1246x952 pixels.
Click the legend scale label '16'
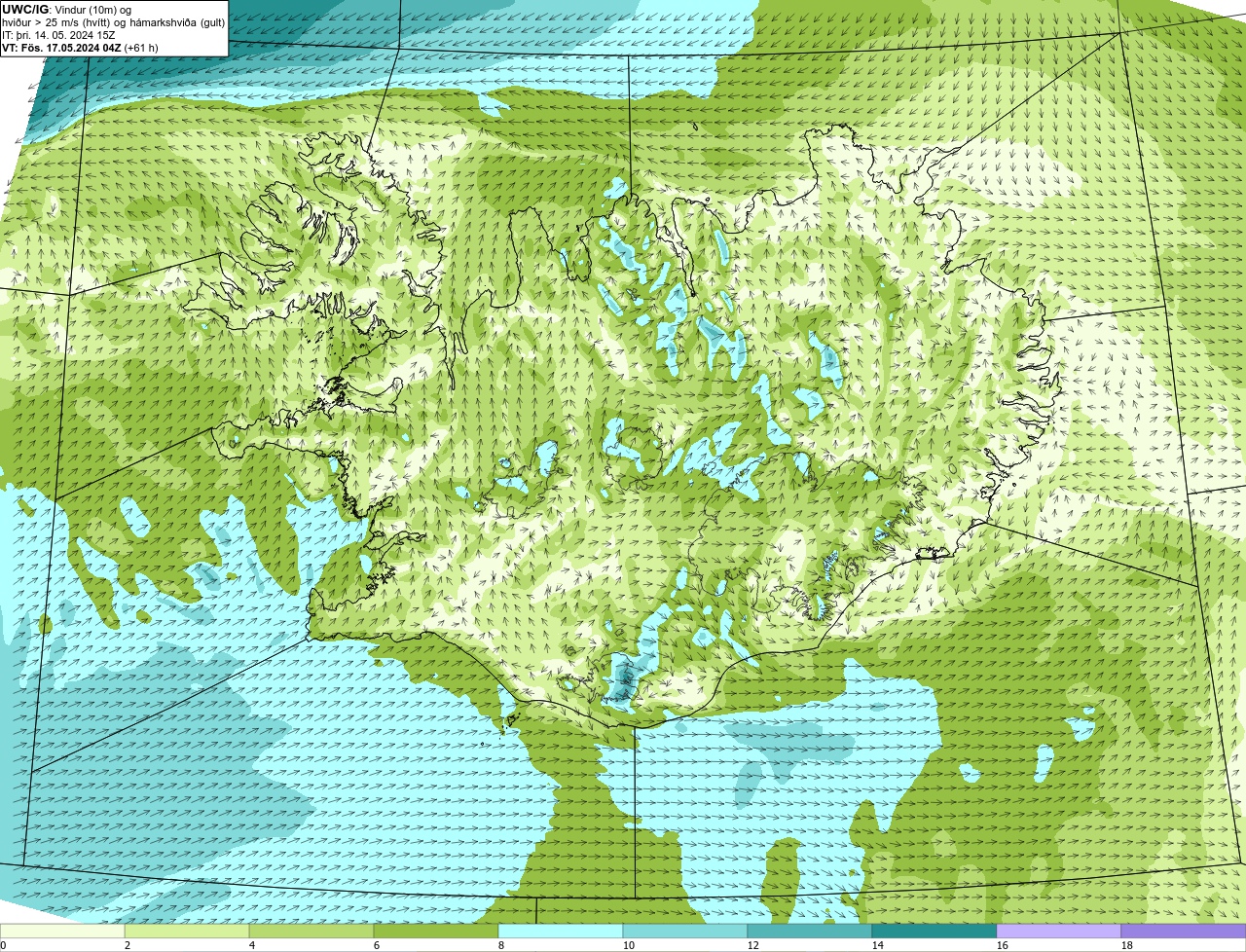click(1003, 945)
